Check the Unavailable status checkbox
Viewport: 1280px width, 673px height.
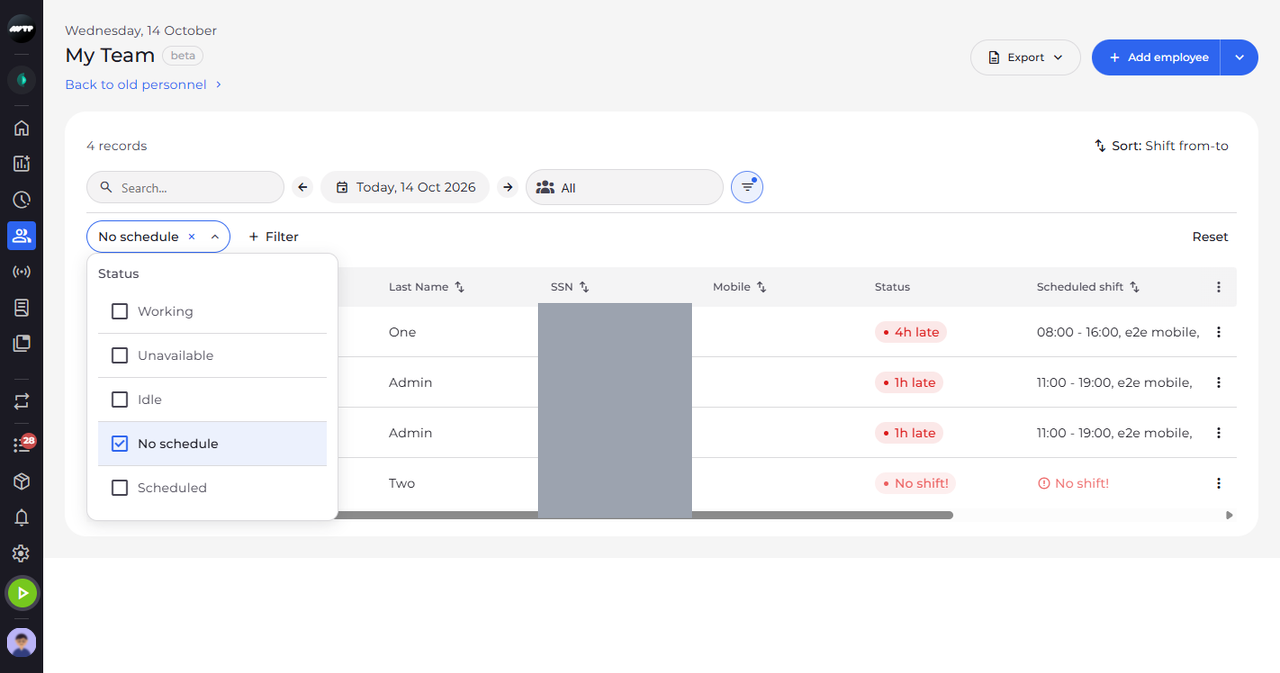[x=120, y=356]
